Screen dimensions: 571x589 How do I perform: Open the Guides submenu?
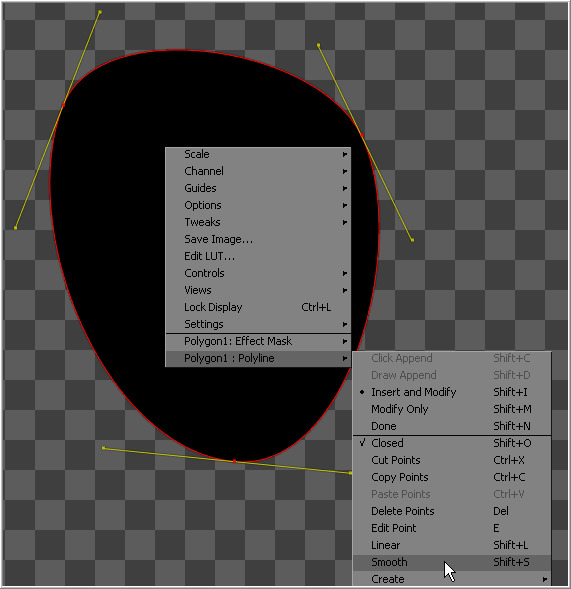pyautogui.click(x=258, y=188)
